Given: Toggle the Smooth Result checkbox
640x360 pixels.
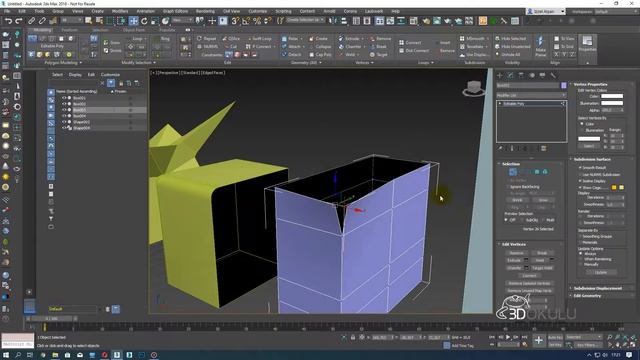Looking at the screenshot, I should (580, 168).
